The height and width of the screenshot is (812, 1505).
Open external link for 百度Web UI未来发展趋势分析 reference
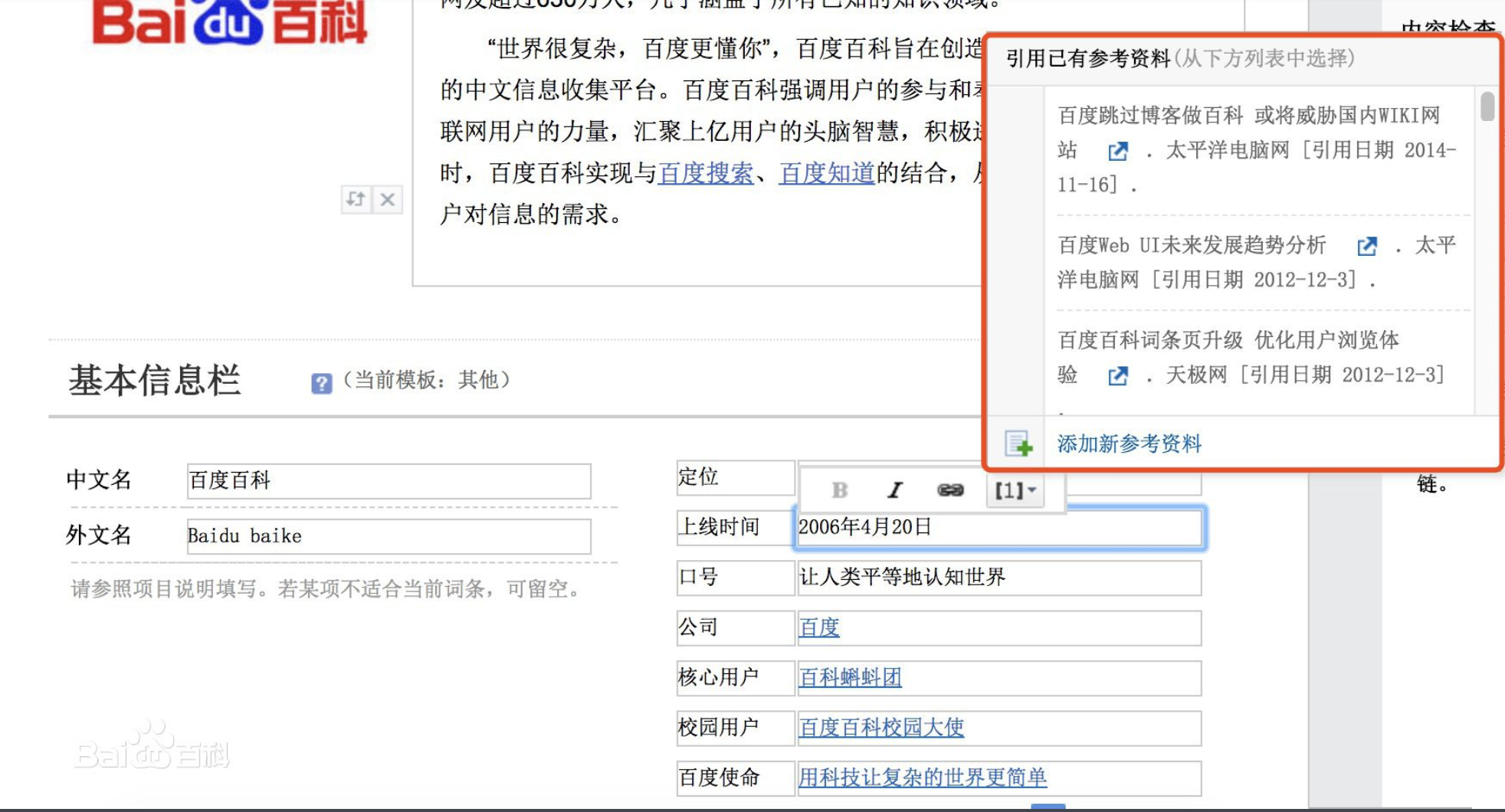1367,246
